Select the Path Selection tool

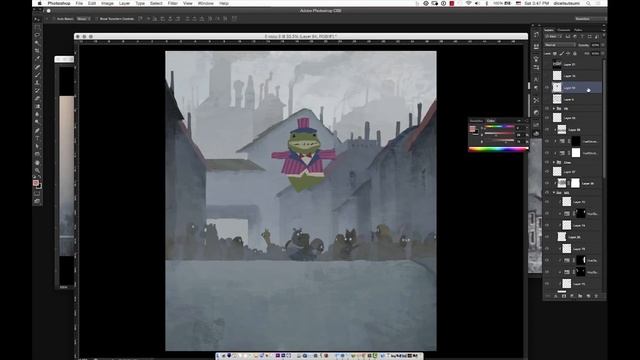point(37,146)
